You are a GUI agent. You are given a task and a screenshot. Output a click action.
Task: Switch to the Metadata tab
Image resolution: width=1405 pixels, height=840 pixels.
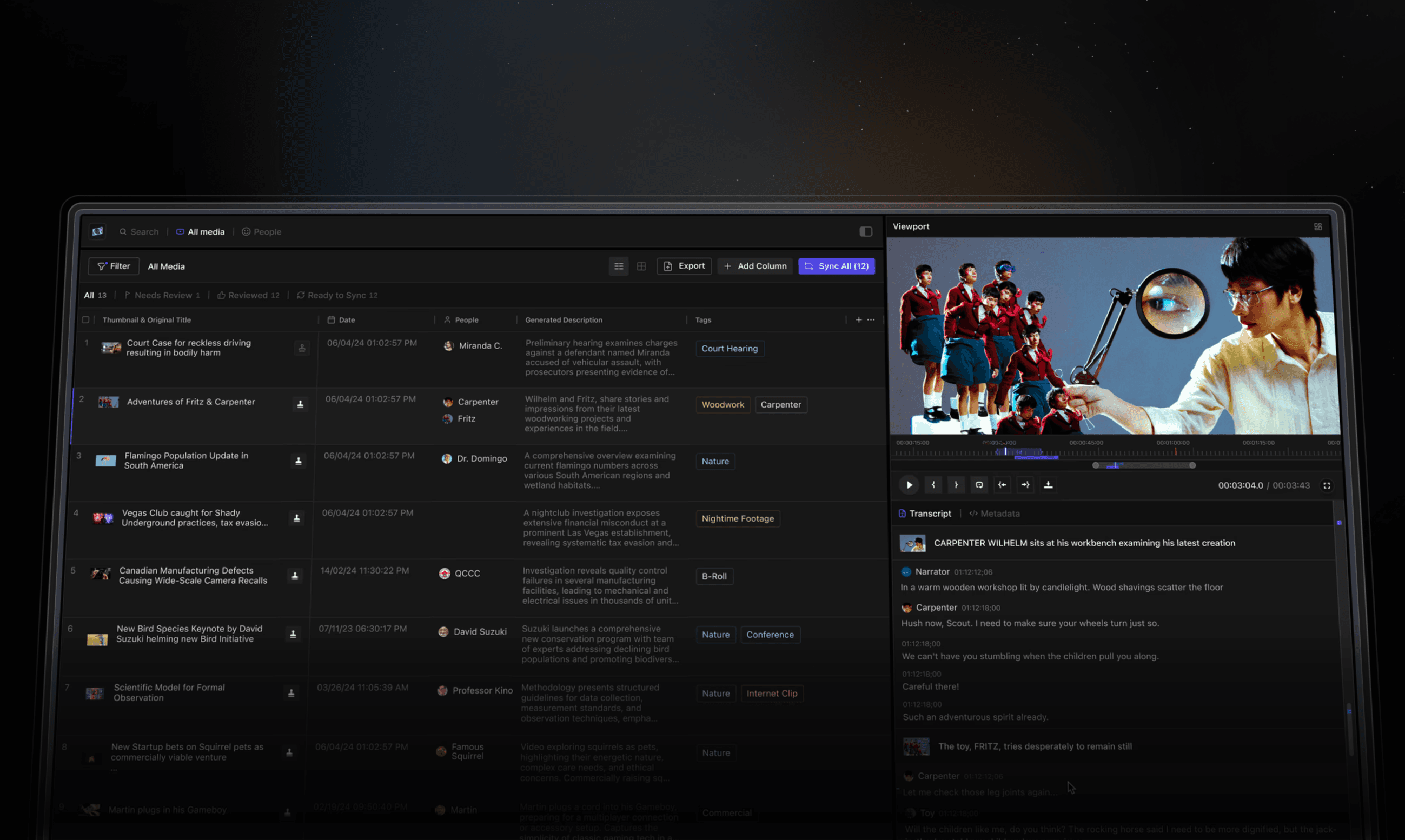995,514
